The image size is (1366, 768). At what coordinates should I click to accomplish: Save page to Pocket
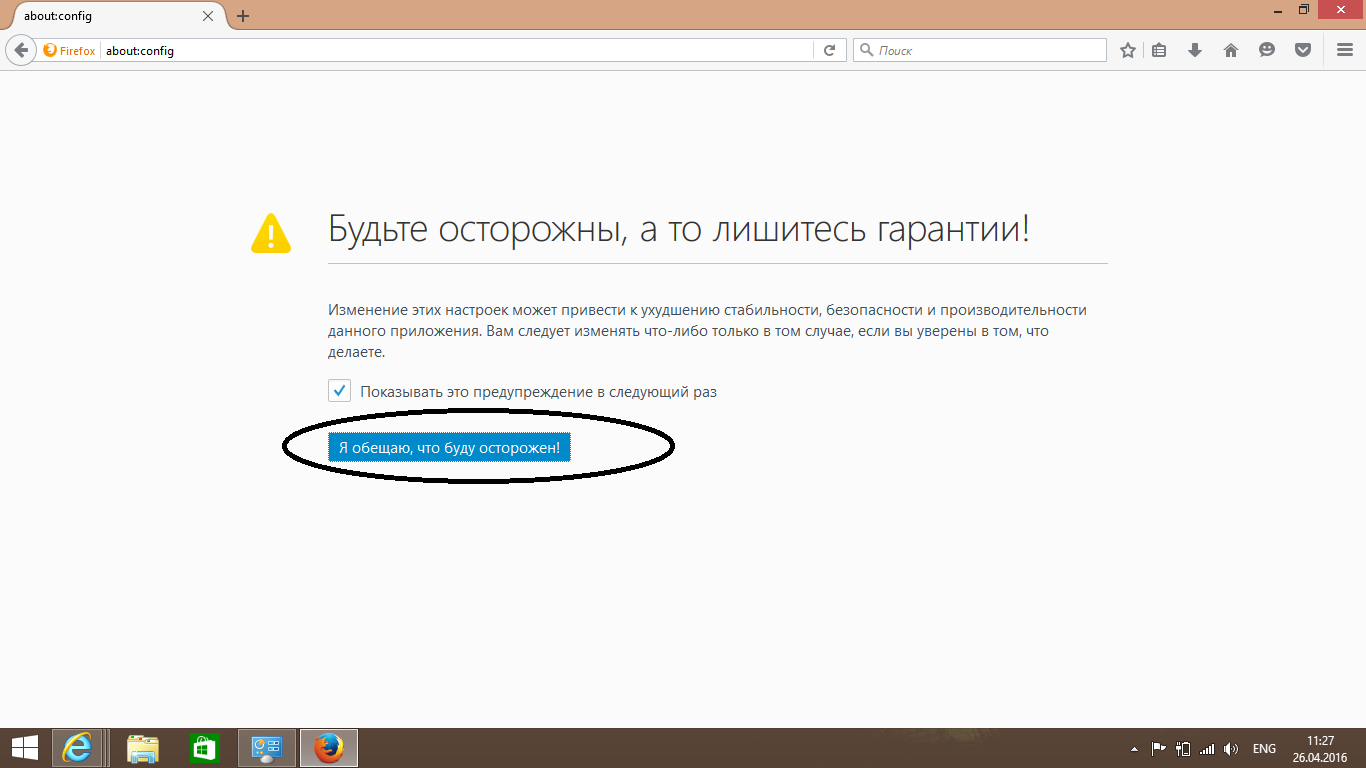click(x=1303, y=50)
